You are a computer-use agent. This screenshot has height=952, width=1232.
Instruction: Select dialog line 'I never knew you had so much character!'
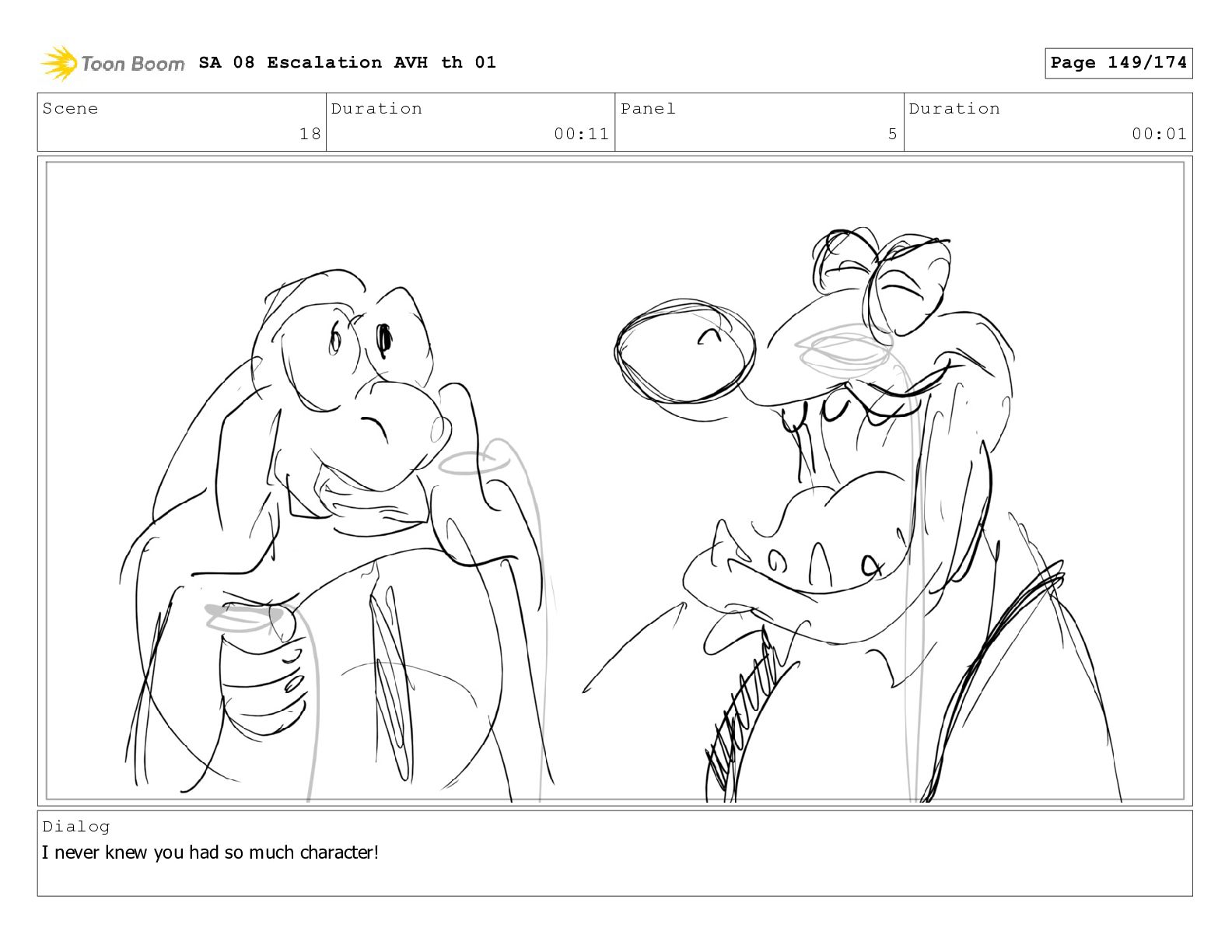(210, 852)
